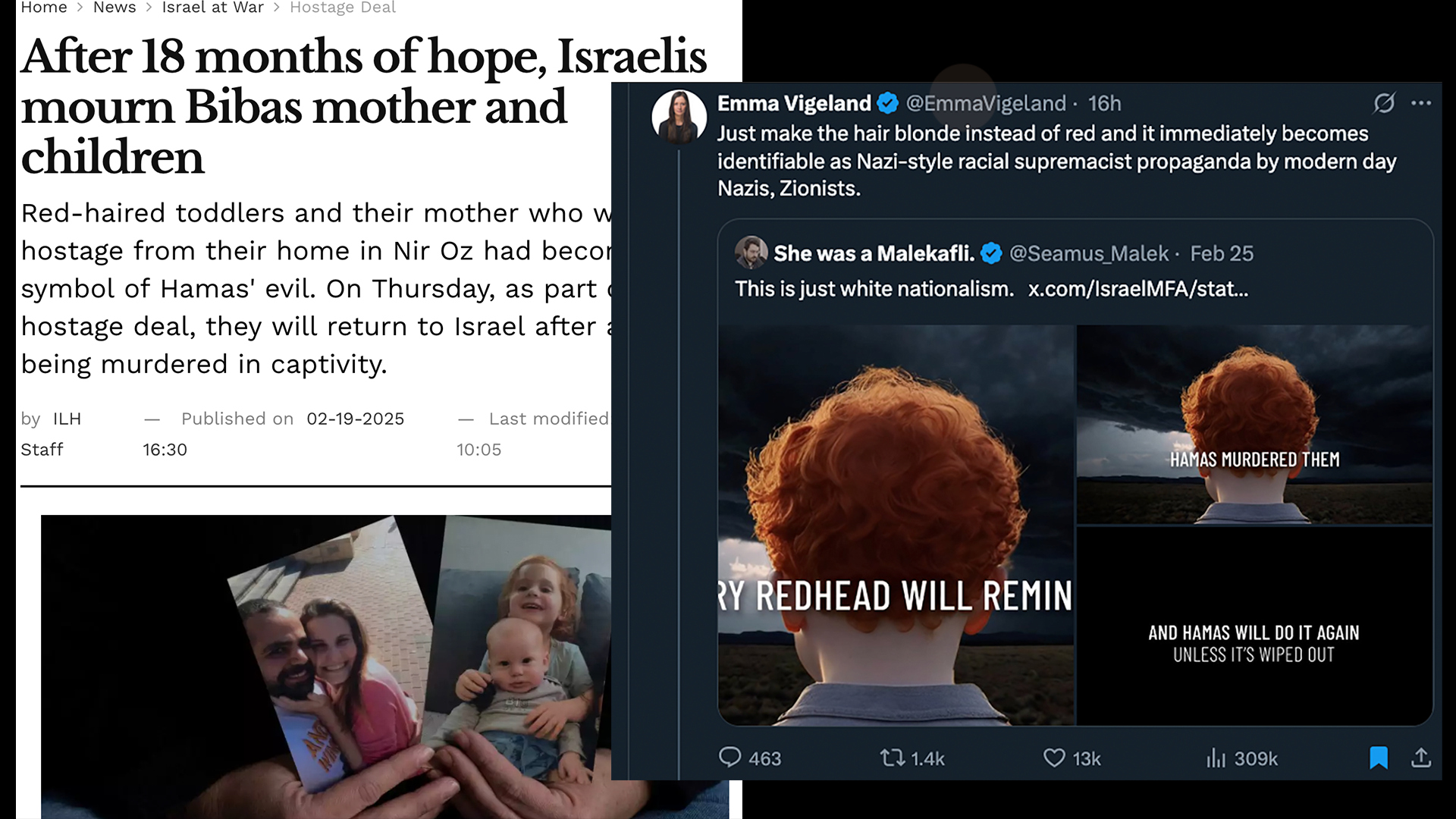Open the x.com/IsraelMFA link
Viewport: 1456px width, 819px height.
pos(1137,289)
